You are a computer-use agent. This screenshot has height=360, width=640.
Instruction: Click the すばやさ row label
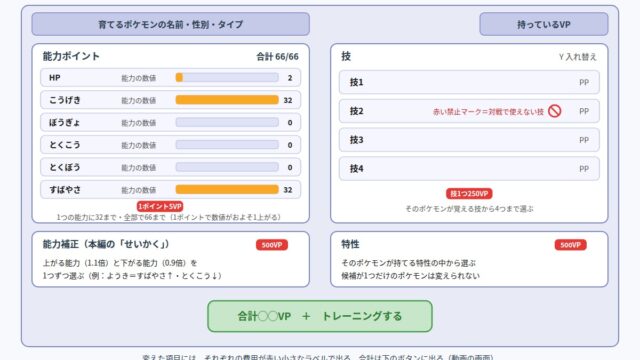coord(65,190)
